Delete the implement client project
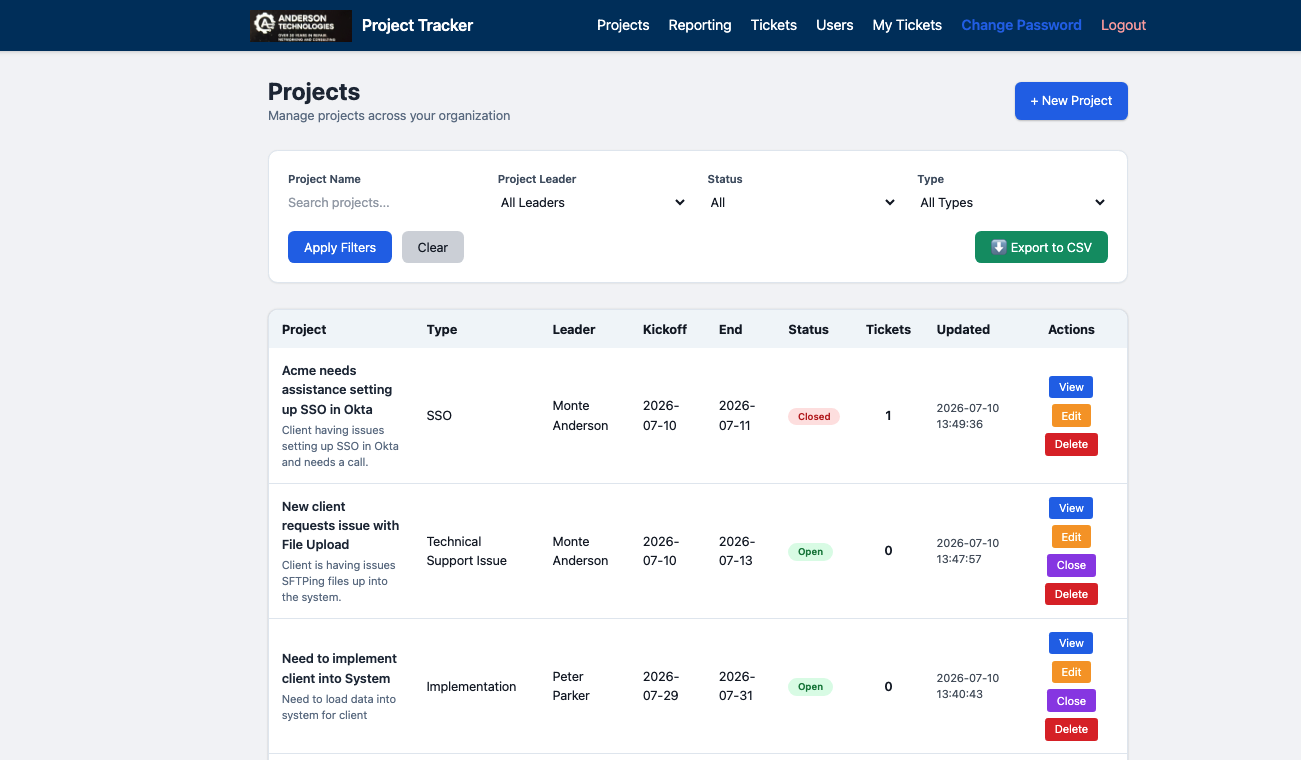1301x760 pixels. pos(1071,729)
